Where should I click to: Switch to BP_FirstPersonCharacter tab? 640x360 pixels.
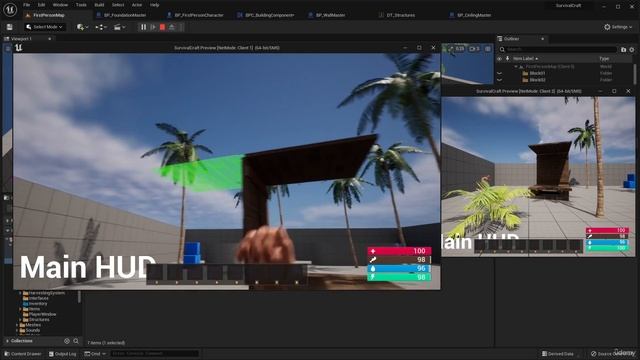[x=198, y=15]
